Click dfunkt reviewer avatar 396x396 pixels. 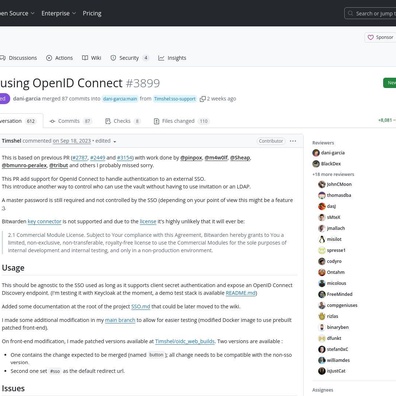pos(322,338)
